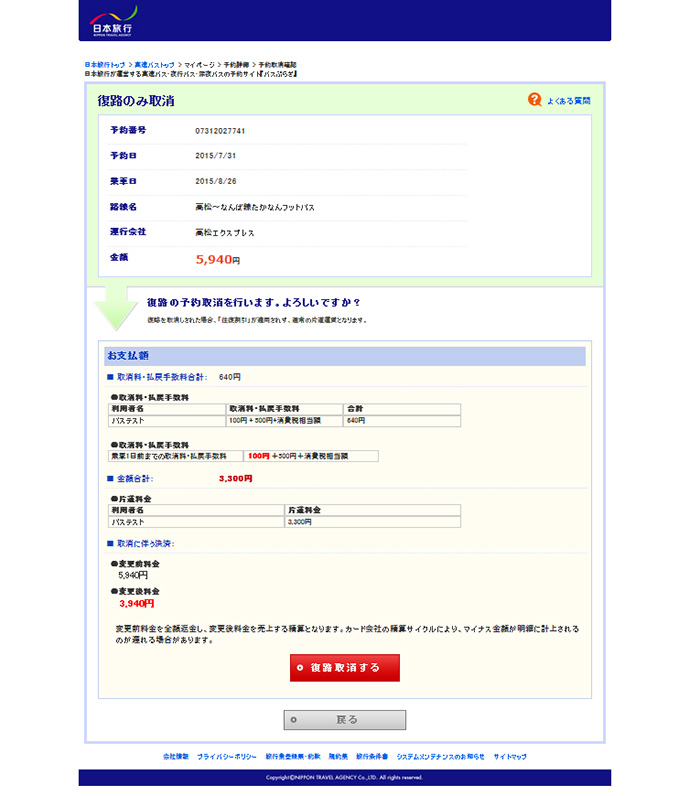The width and height of the screenshot is (700, 796).
Task: Click the 旅行条件書 footer link
Action: pos(372,757)
